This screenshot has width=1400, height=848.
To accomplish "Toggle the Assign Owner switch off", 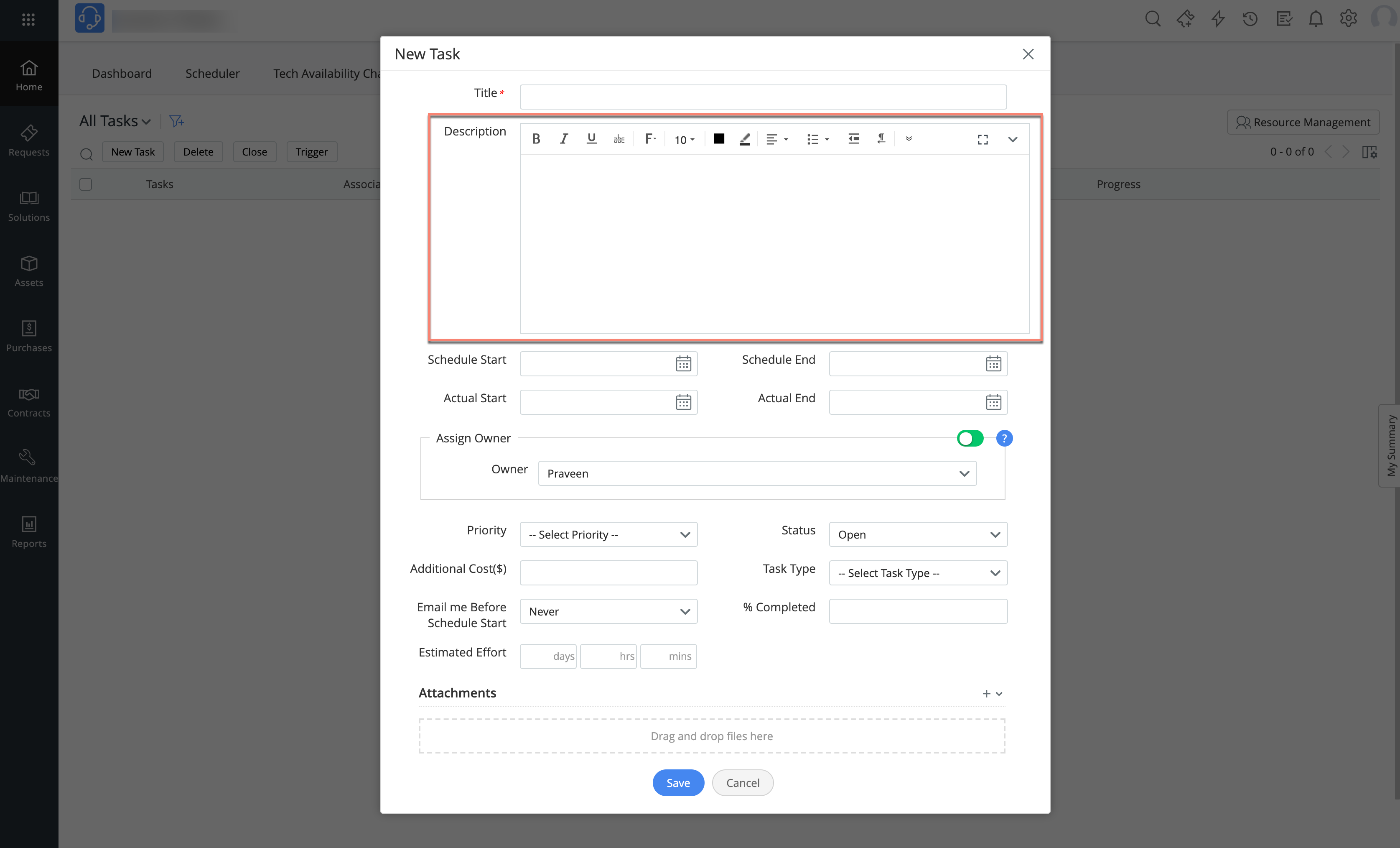I will click(x=970, y=438).
